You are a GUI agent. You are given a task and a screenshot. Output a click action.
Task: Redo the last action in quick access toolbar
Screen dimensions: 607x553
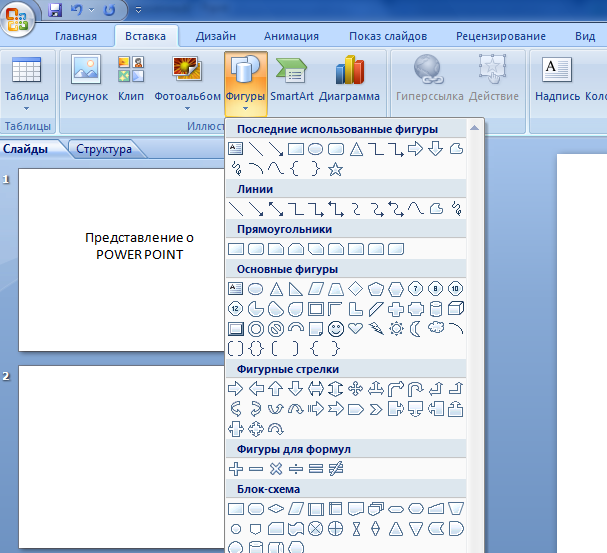click(110, 10)
